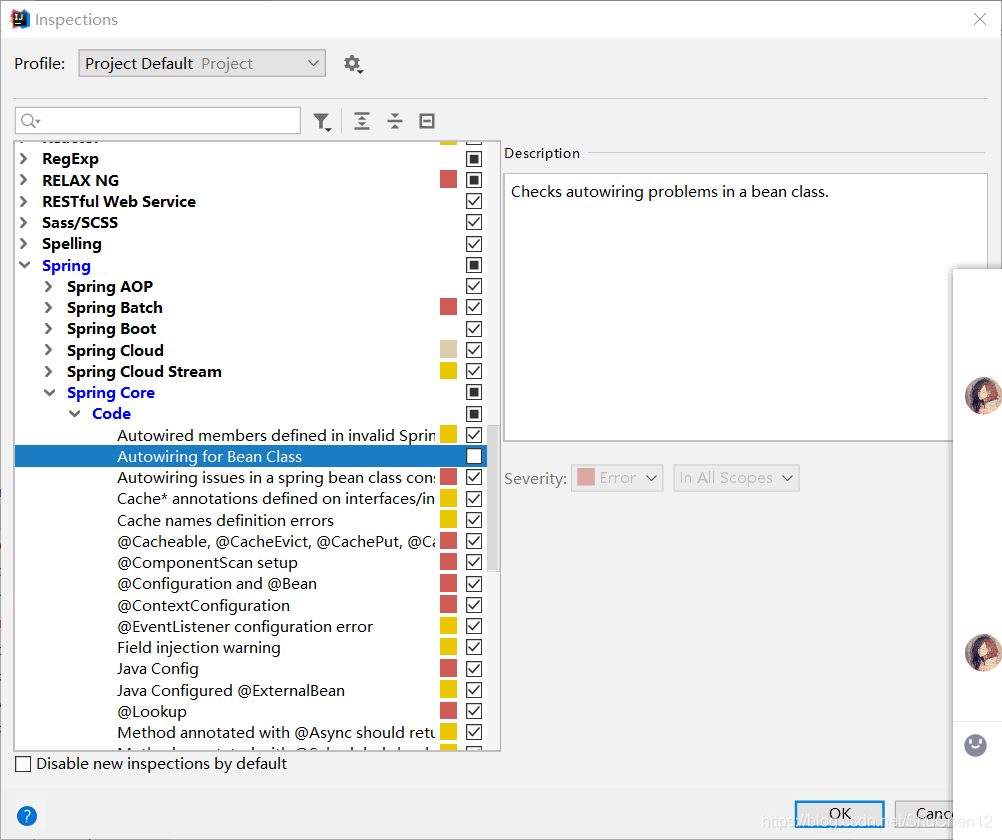Click the search magnifier icon in filter field
Viewport: 1002px width, 840px height.
click(x=29, y=121)
